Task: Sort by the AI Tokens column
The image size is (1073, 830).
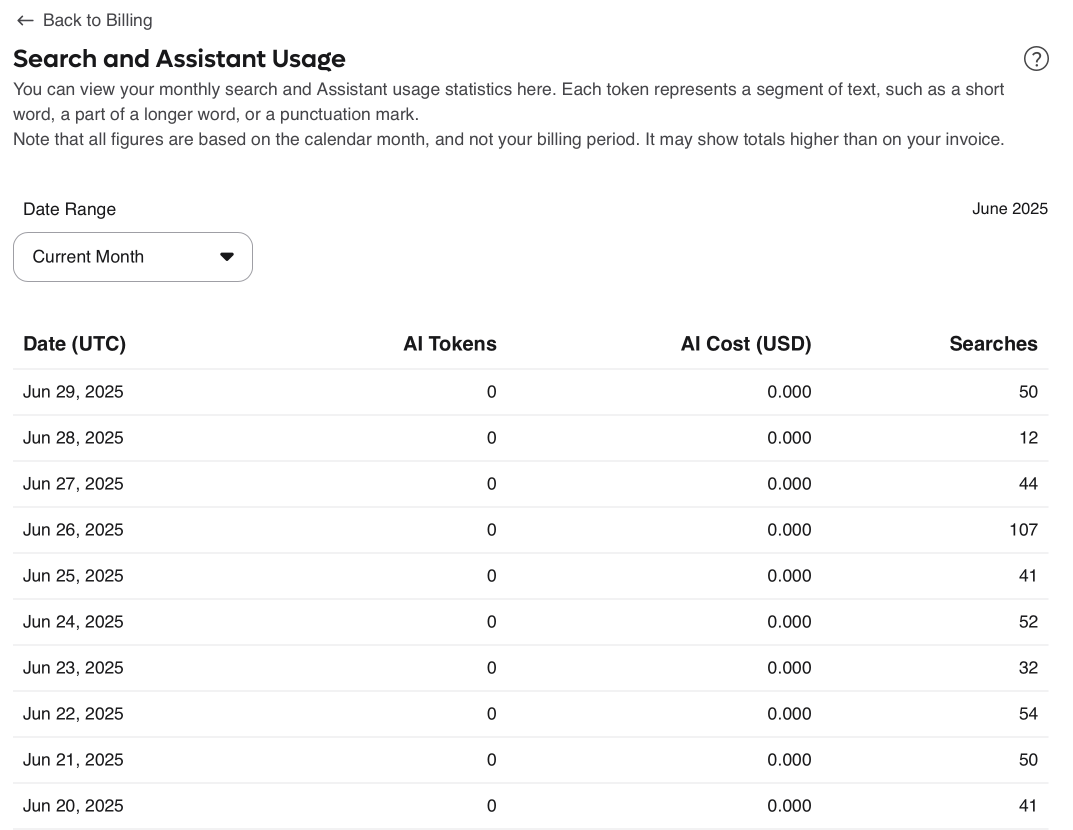Action: (450, 343)
